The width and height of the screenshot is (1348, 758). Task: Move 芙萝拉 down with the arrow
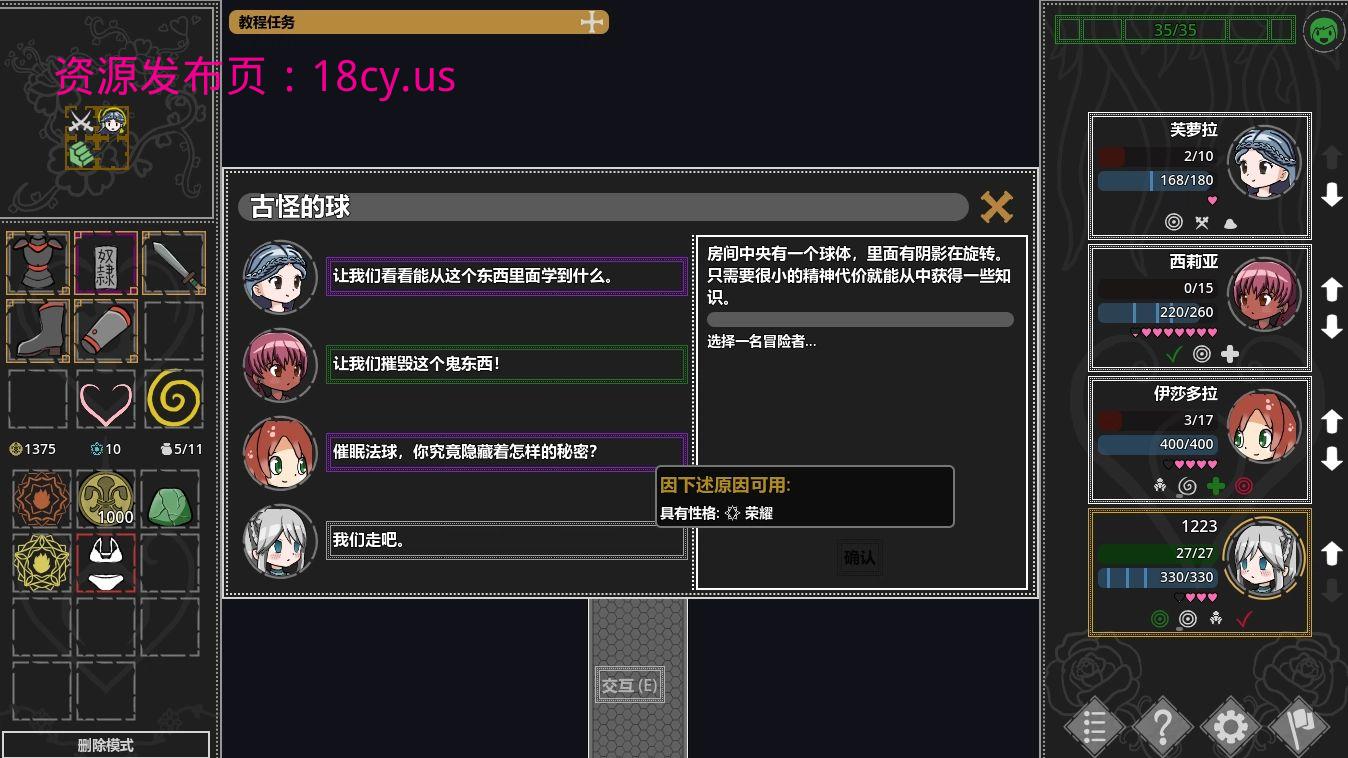pos(1331,195)
